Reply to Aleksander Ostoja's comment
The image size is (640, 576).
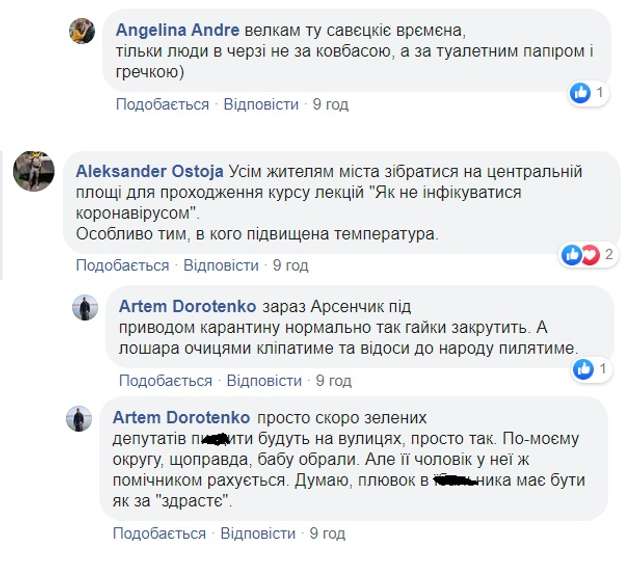click(221, 265)
